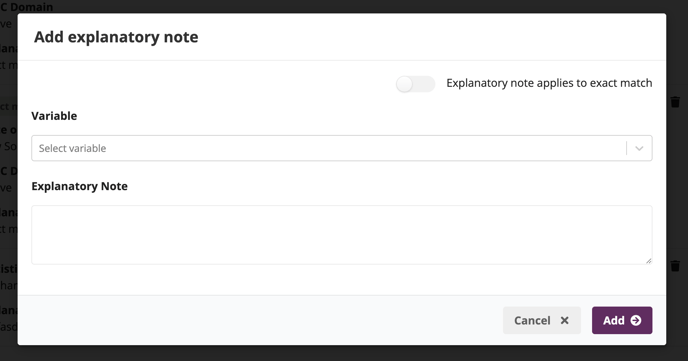This screenshot has width=688, height=361.
Task: Click the 'Select variable' placeholder text
Action: 72,148
